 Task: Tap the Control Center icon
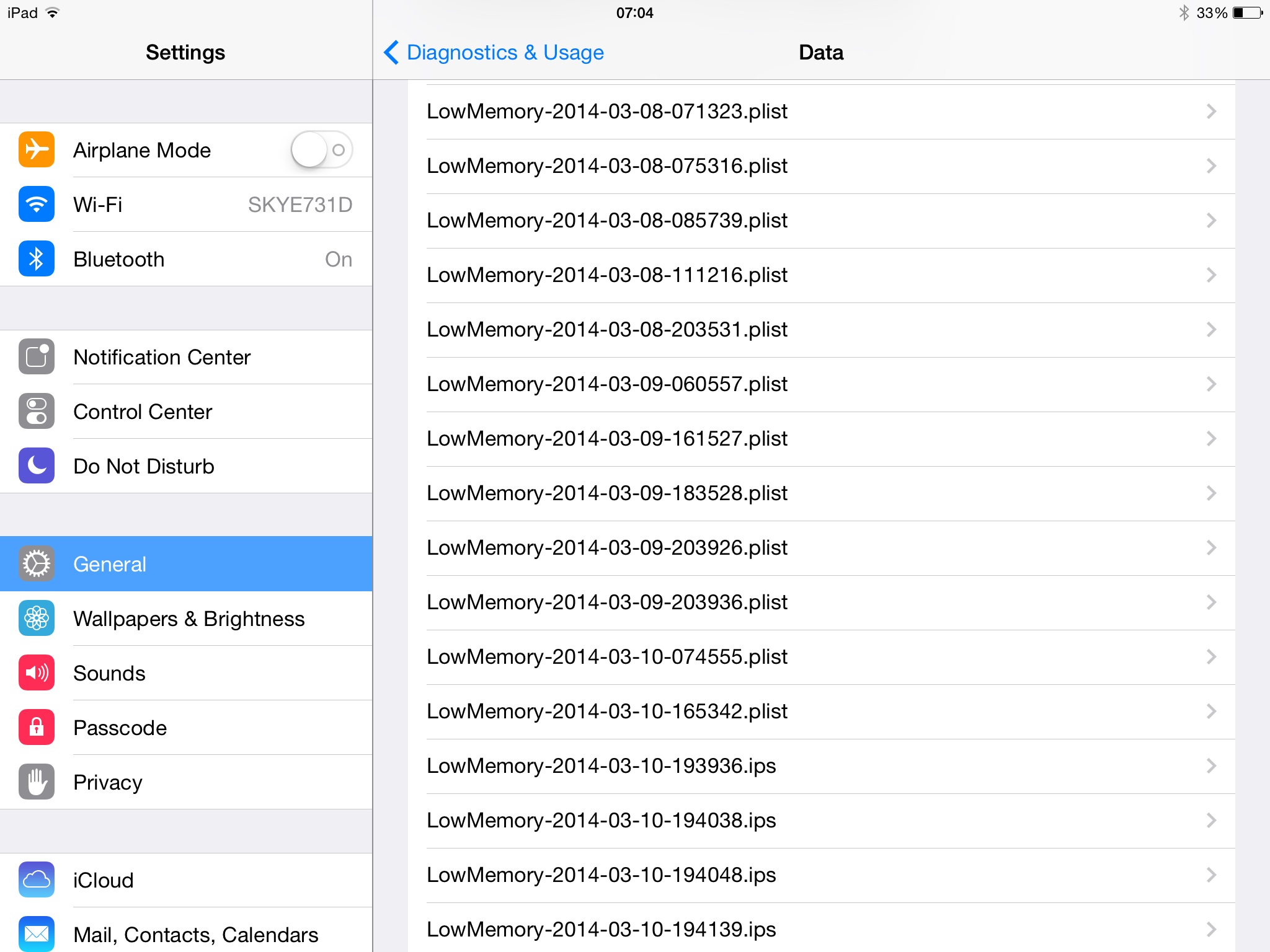tap(37, 412)
